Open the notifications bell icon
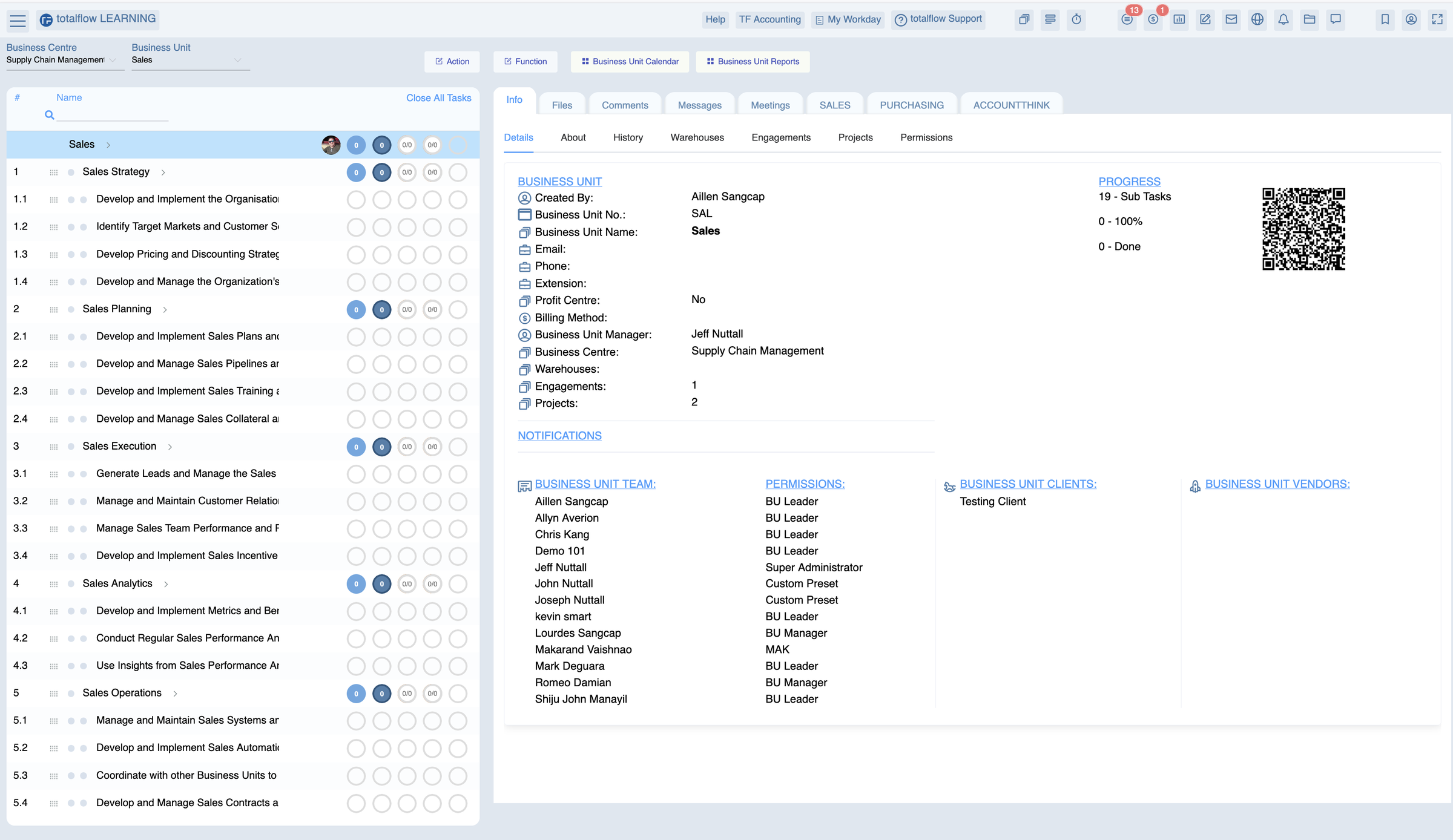Screen dimensions: 1453x840 pos(1283,19)
